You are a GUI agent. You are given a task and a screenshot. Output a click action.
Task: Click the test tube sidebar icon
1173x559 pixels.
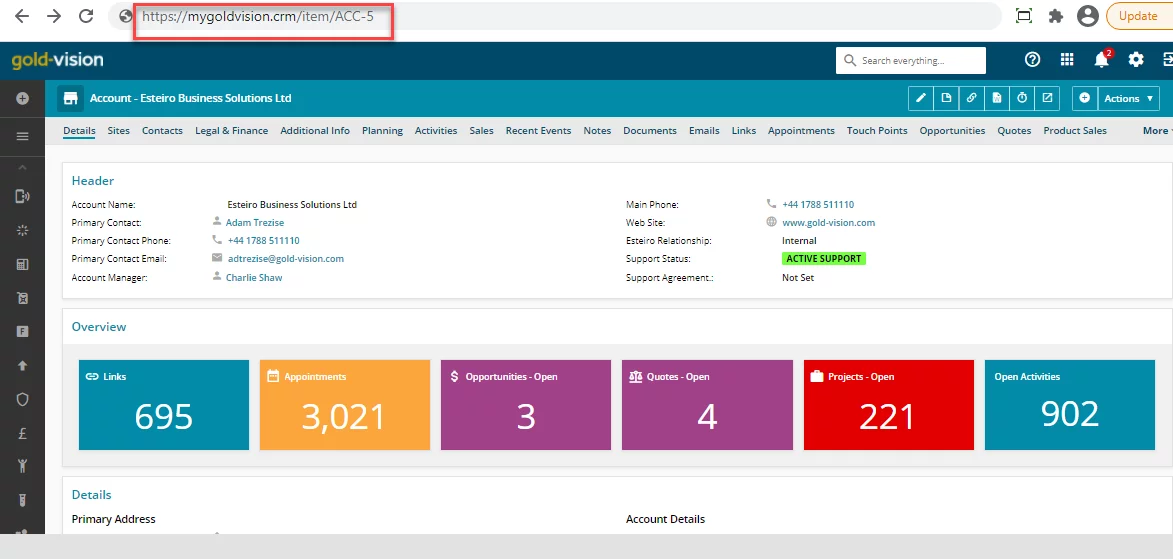[22, 501]
